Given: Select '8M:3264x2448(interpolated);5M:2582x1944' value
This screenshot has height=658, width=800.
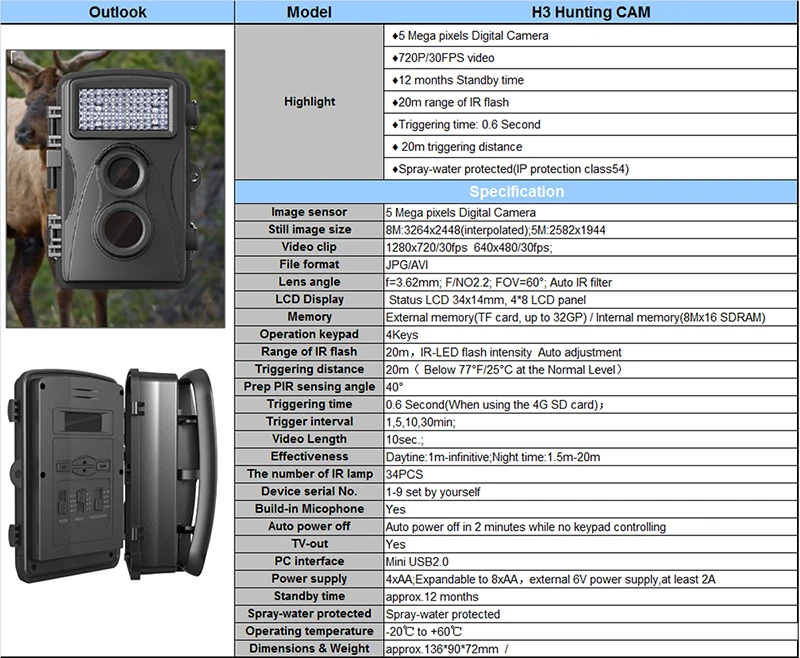Looking at the screenshot, I should (x=495, y=230).
